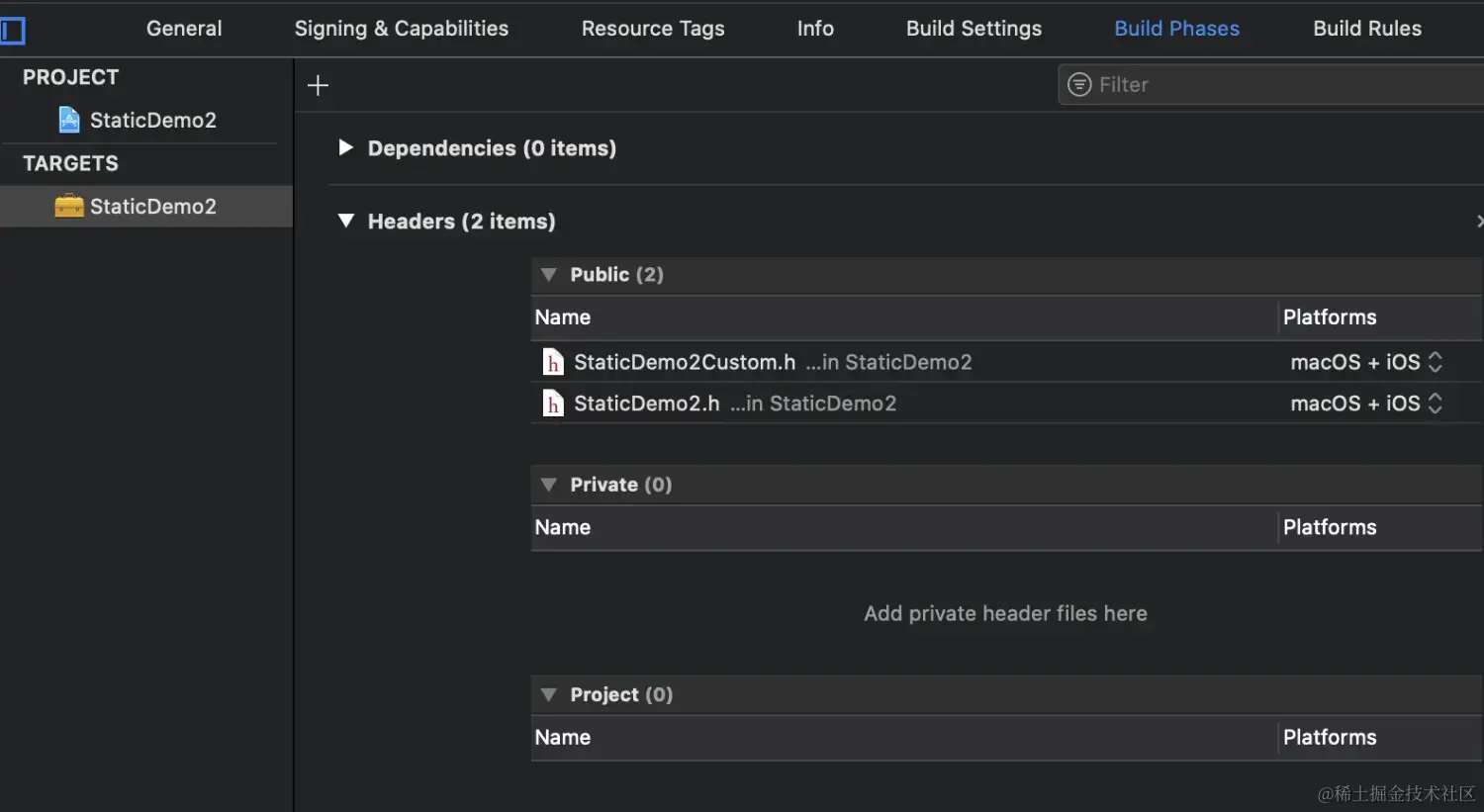This screenshot has height=812, width=1484.
Task: Add a new build phase with plus icon
Action: click(318, 85)
